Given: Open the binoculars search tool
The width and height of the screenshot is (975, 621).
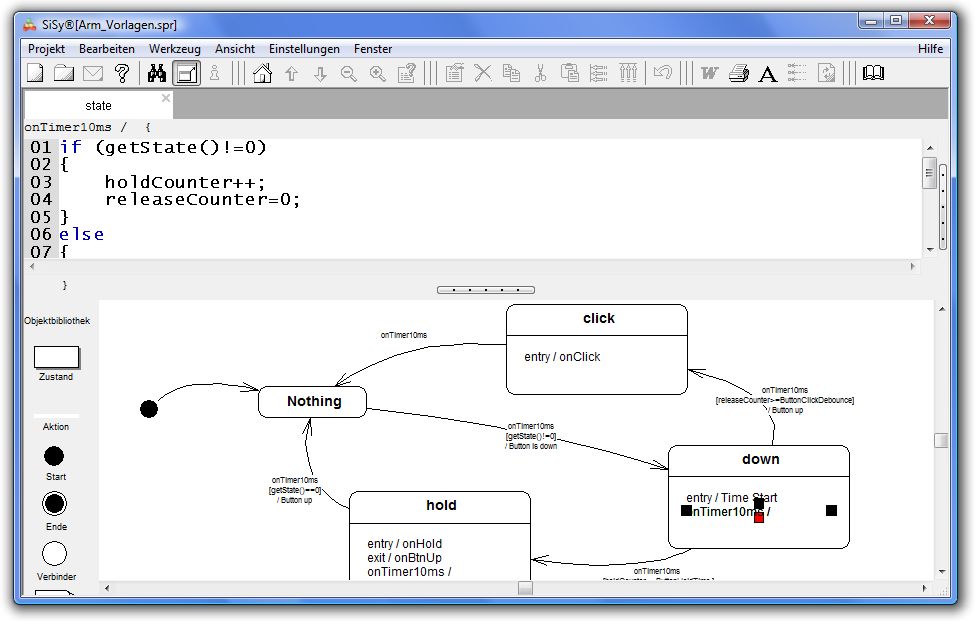Looking at the screenshot, I should point(157,73).
